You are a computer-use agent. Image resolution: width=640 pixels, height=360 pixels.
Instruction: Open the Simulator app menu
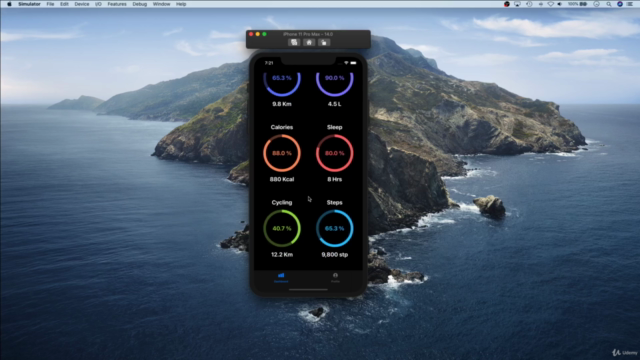(x=29, y=4)
